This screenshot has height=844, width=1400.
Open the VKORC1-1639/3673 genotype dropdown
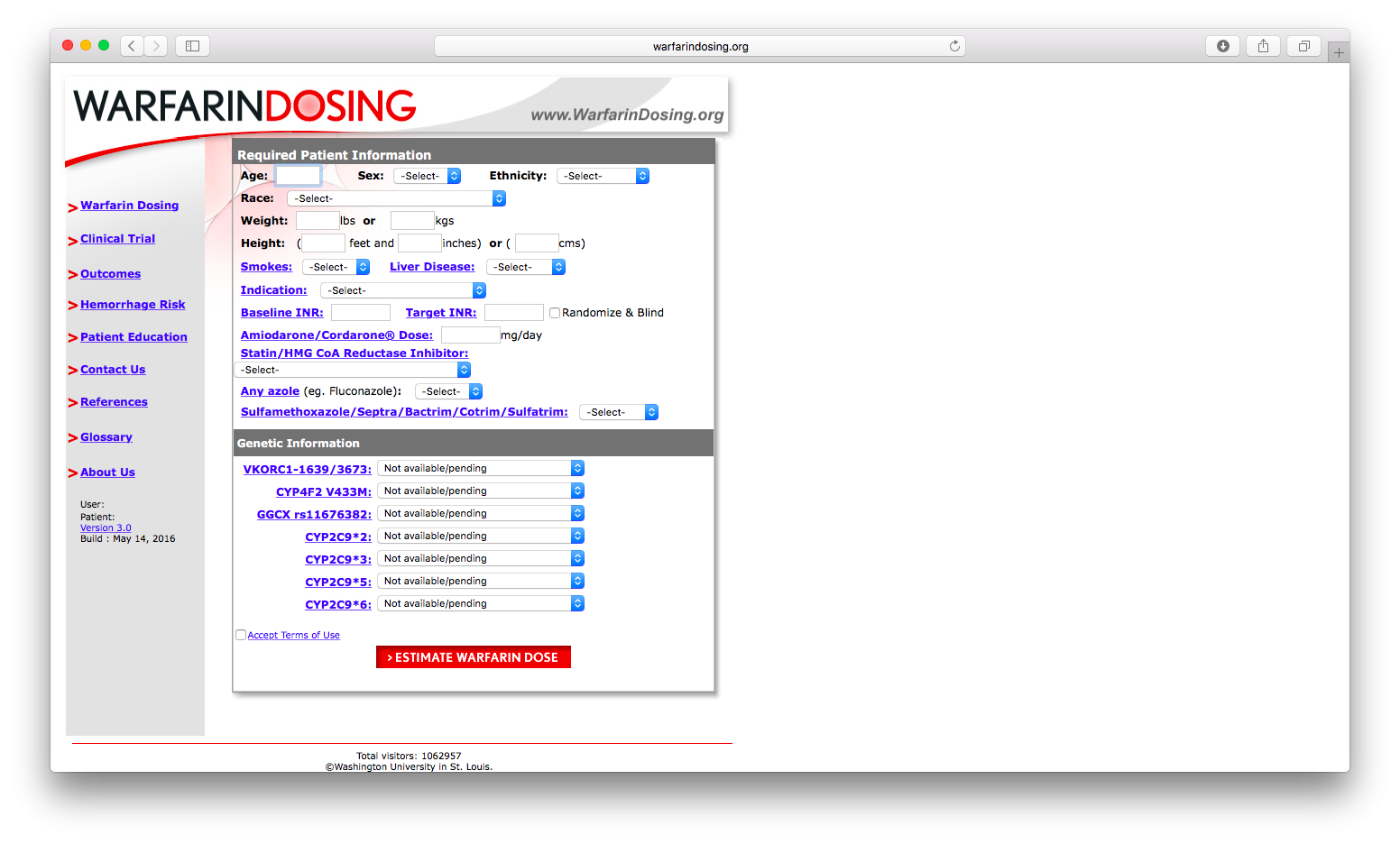point(480,468)
